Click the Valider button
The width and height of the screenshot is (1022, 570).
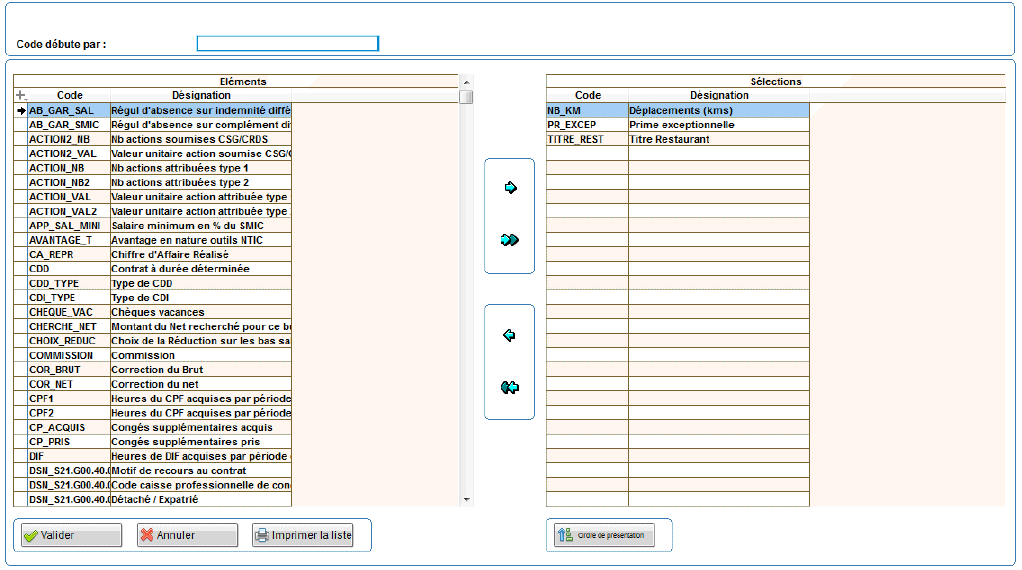point(71,535)
